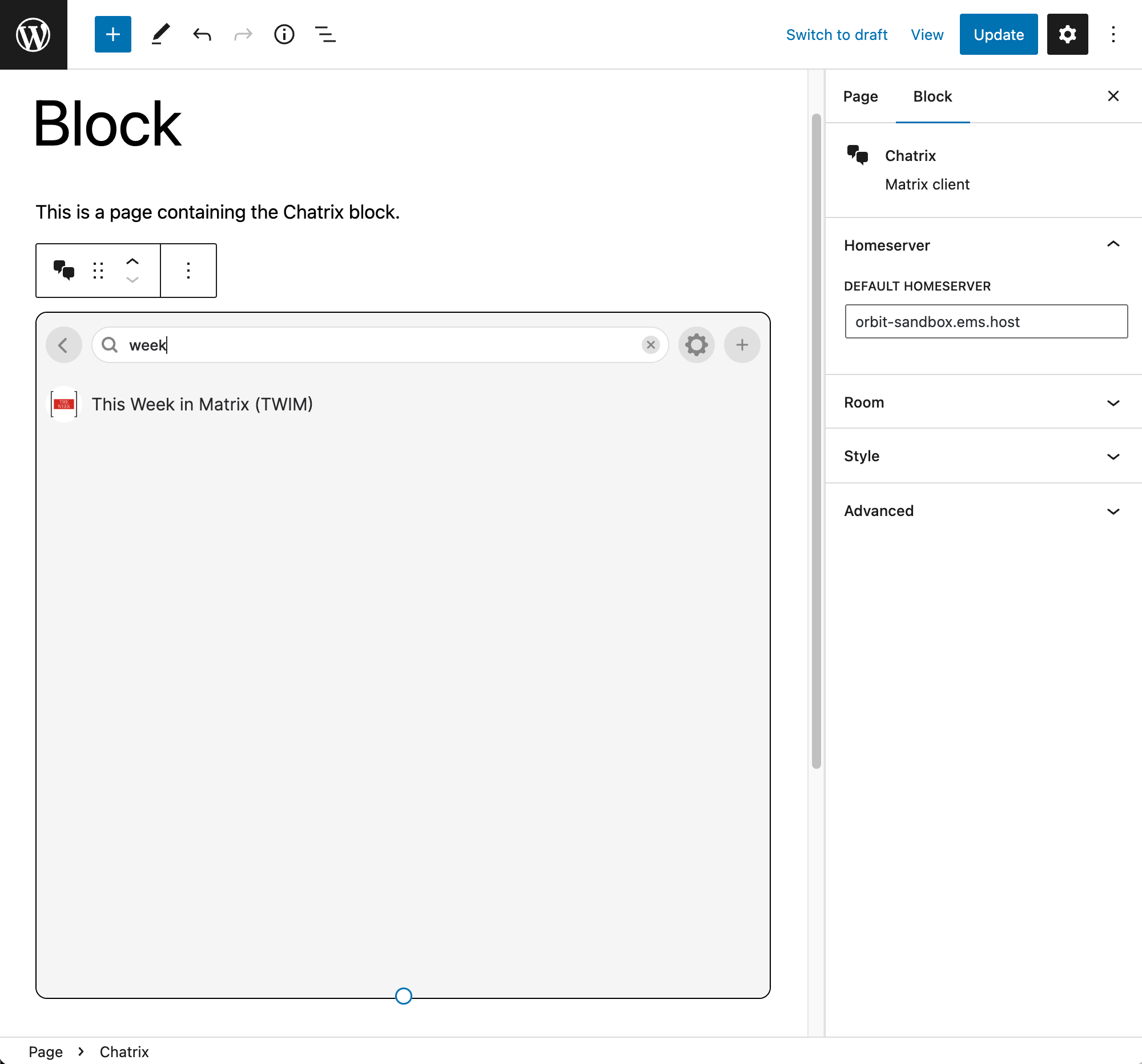Click the undo arrow icon
This screenshot has height=1064, width=1142.
202,34
